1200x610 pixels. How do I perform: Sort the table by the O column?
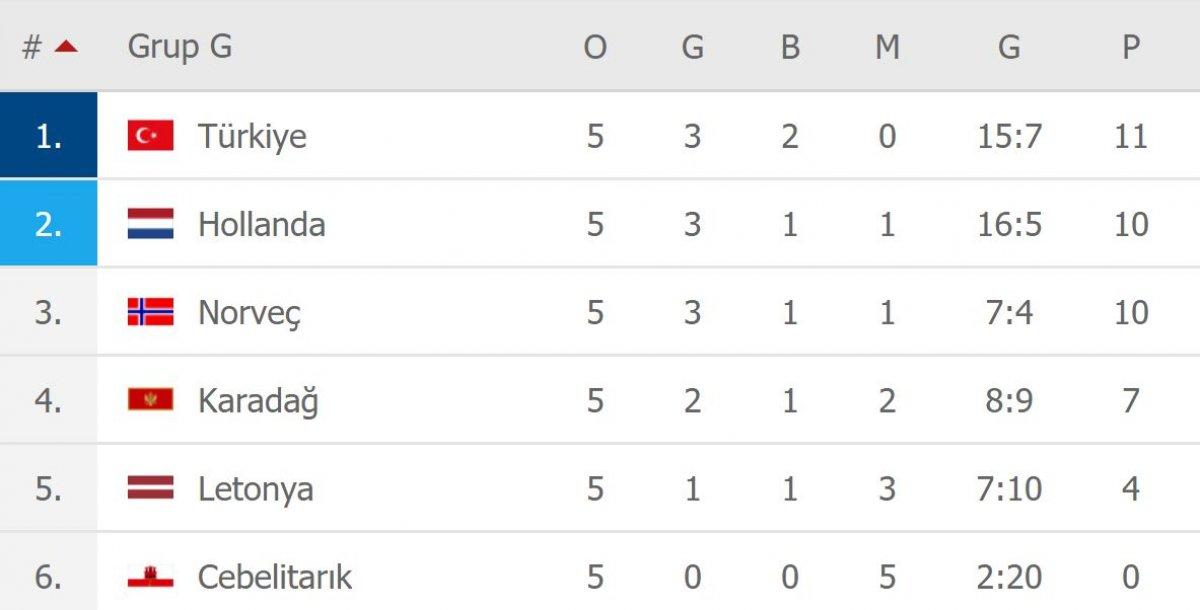point(595,45)
